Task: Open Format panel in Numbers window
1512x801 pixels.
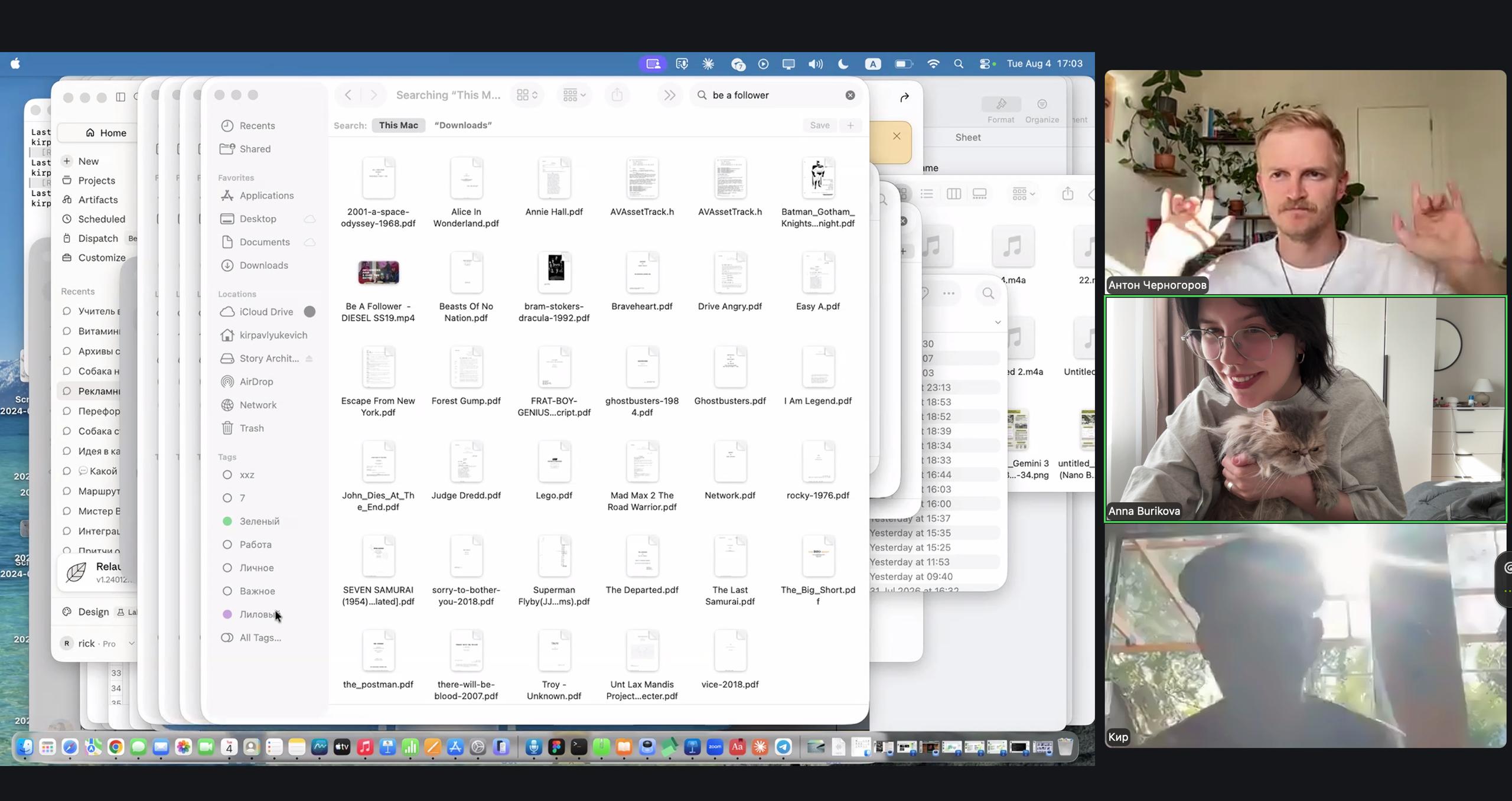Action: point(1001,110)
